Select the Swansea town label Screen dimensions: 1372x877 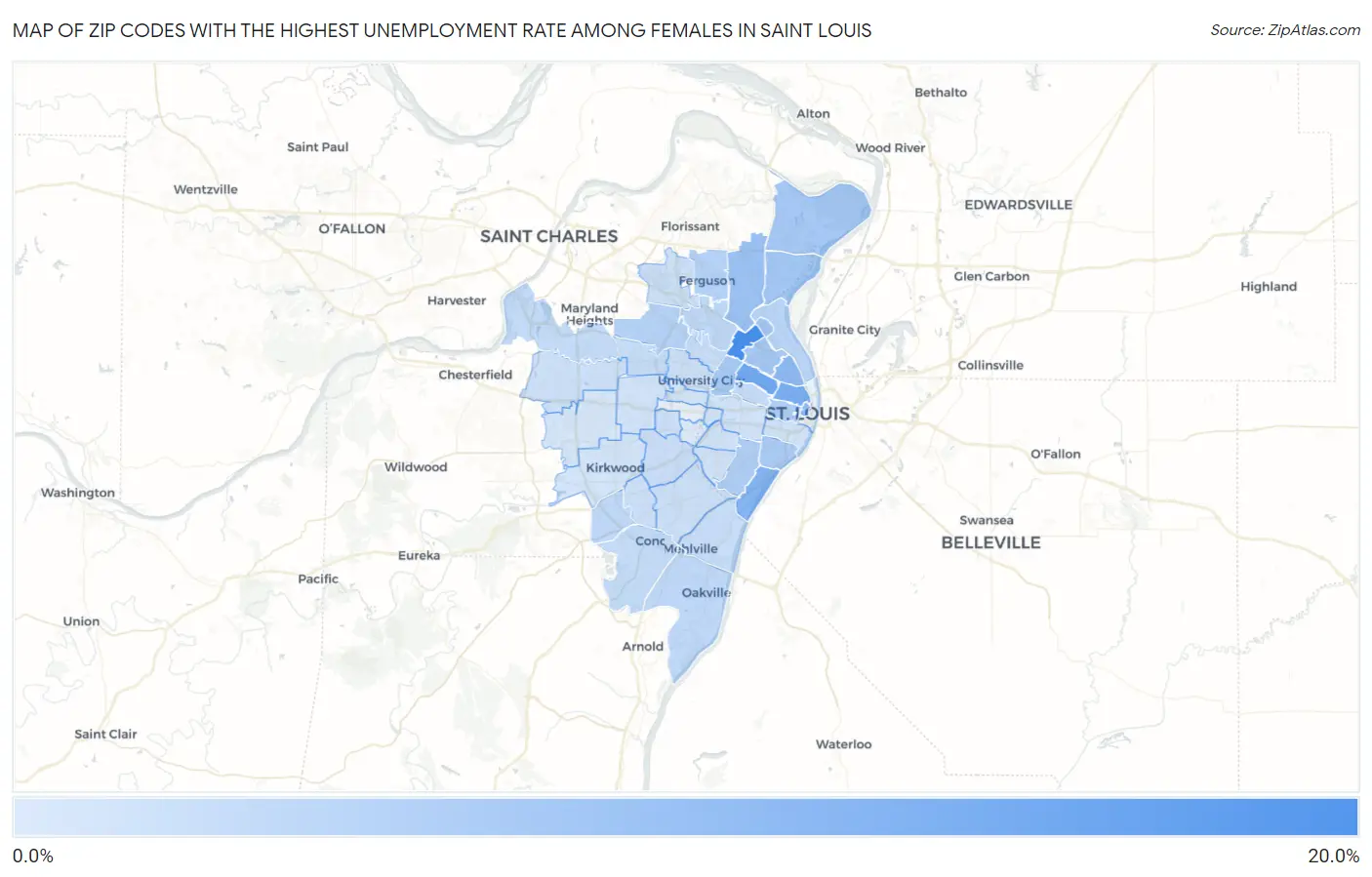(x=987, y=520)
